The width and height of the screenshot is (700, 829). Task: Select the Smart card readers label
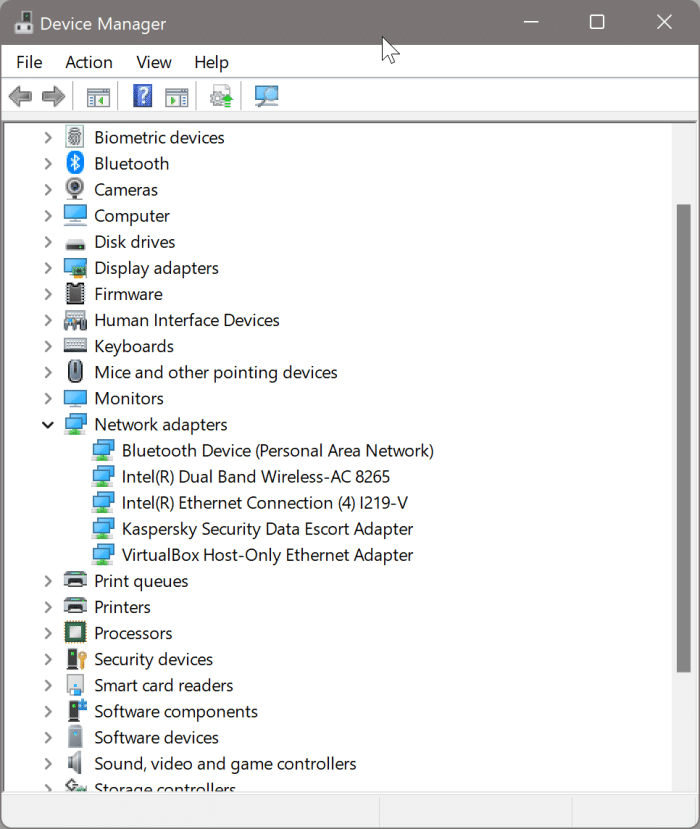click(163, 685)
